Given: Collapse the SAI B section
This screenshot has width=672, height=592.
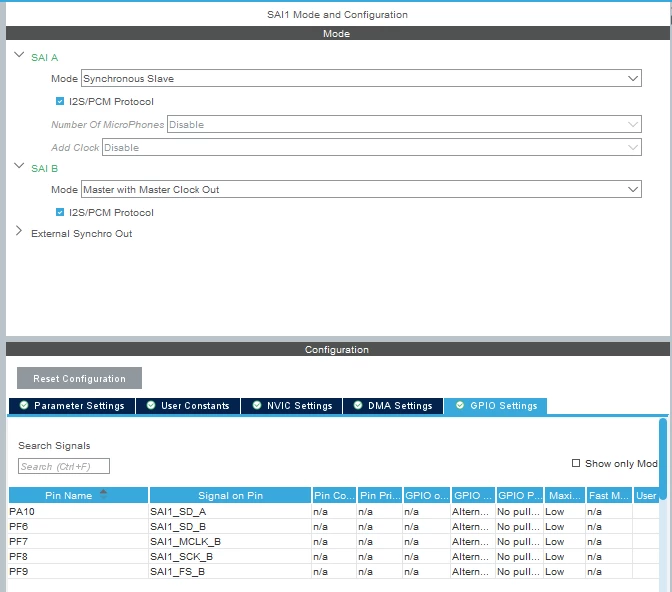Looking at the screenshot, I should tap(19, 166).
